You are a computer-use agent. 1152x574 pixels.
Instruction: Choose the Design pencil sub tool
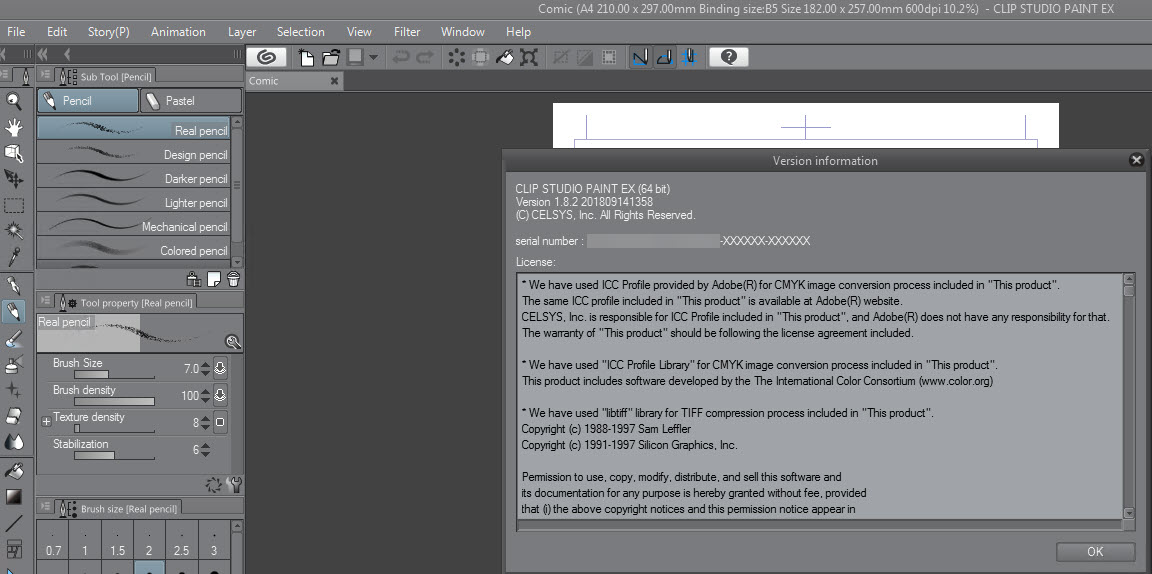click(x=134, y=154)
